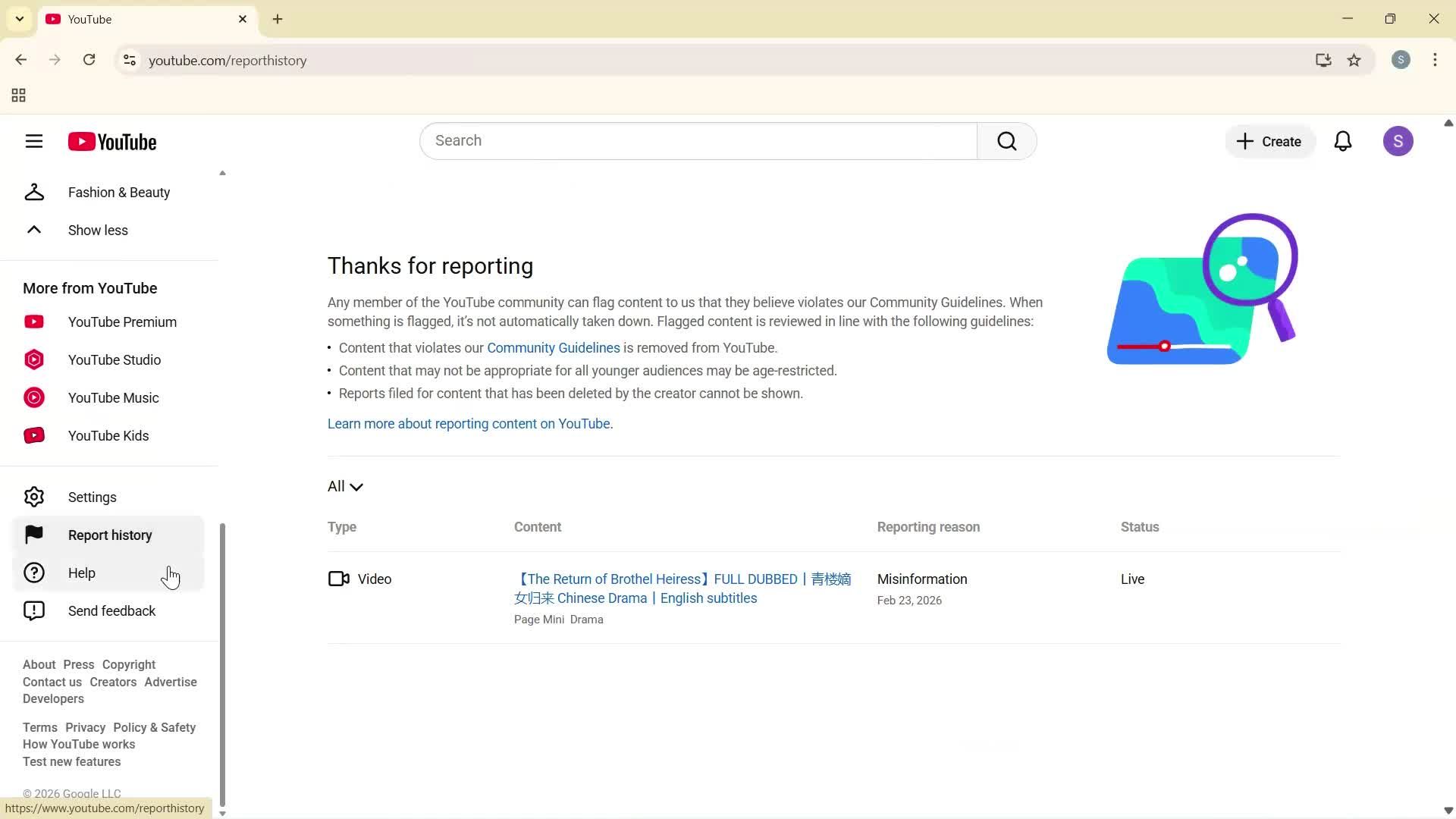Open the browser overflow menu
Screen dimensions: 1456x819
[1435, 60]
